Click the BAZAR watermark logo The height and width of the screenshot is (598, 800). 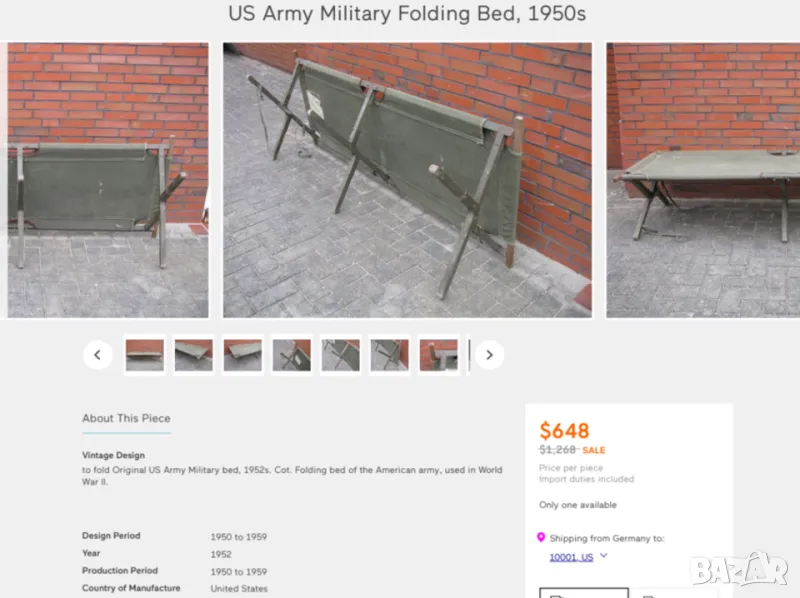739,570
